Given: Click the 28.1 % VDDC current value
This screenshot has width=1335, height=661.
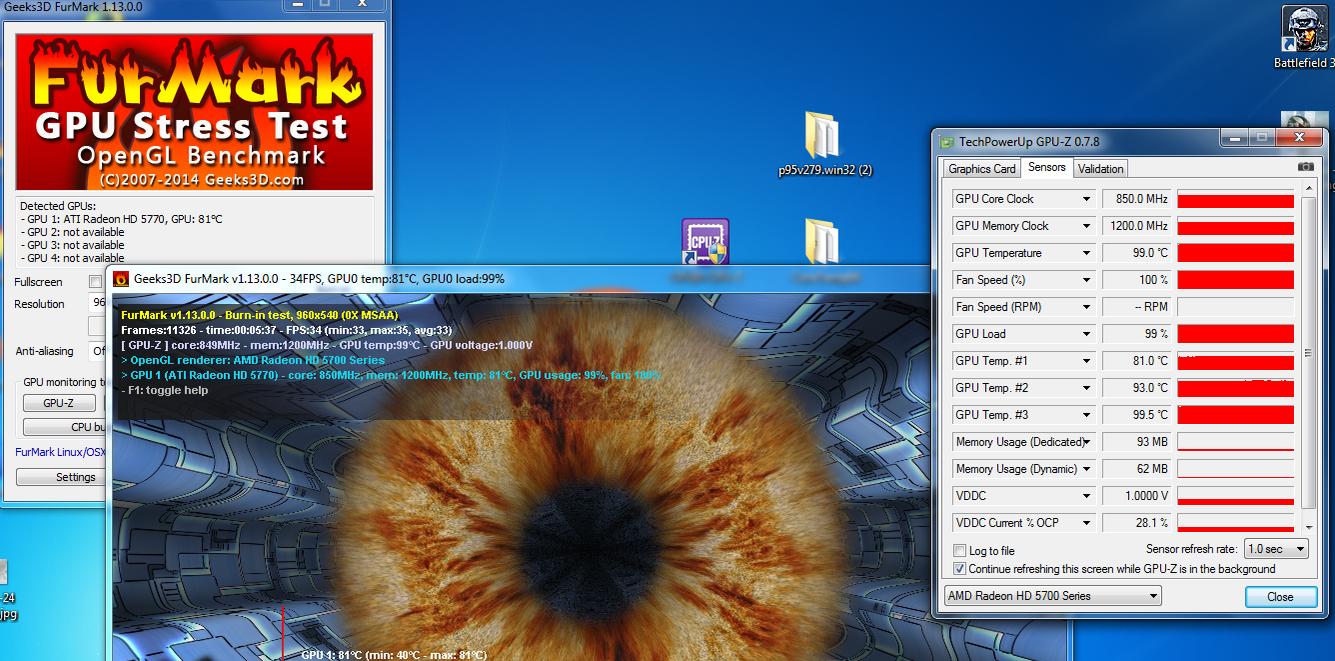Looking at the screenshot, I should coord(1137,523).
